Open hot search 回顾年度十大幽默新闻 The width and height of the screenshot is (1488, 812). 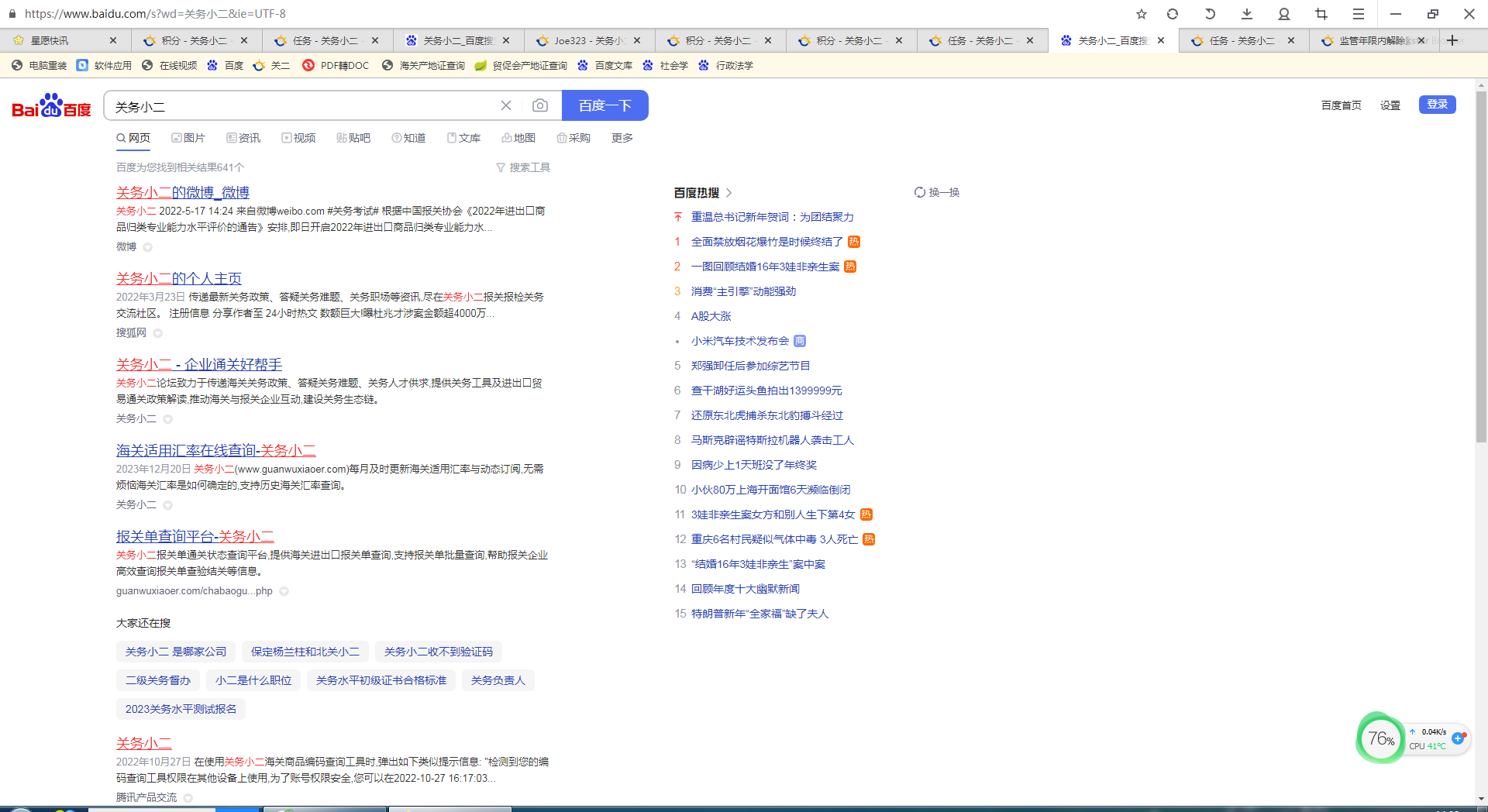pos(746,589)
